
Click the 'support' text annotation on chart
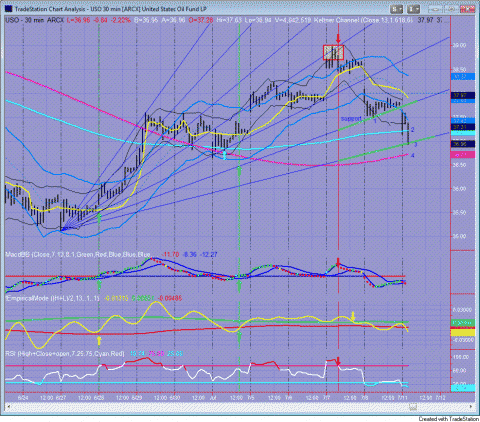tap(351, 118)
